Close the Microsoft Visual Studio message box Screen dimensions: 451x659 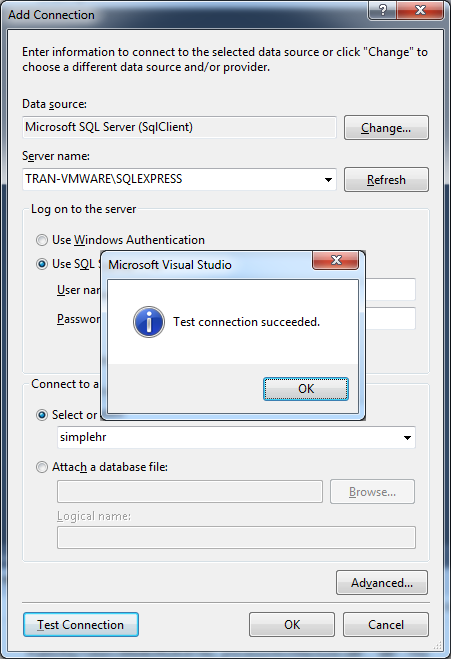[335, 260]
